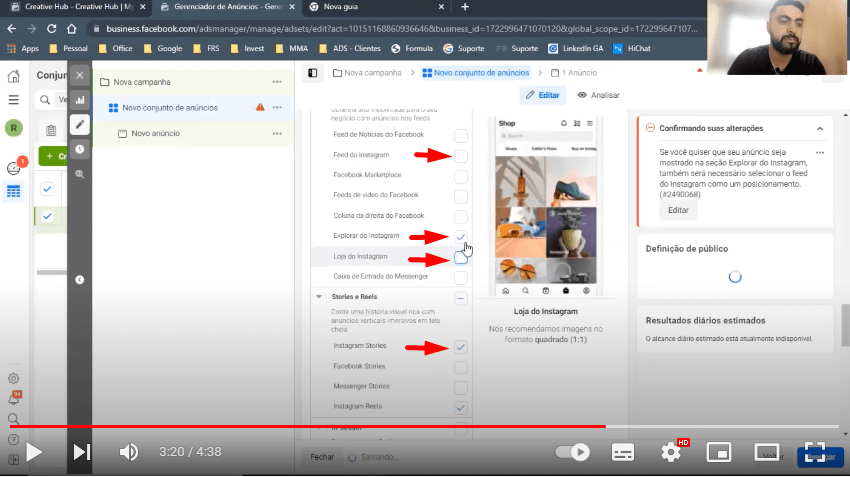Check Feeds de vídeo do Facebook
This screenshot has width=850, height=477.
[461, 196]
